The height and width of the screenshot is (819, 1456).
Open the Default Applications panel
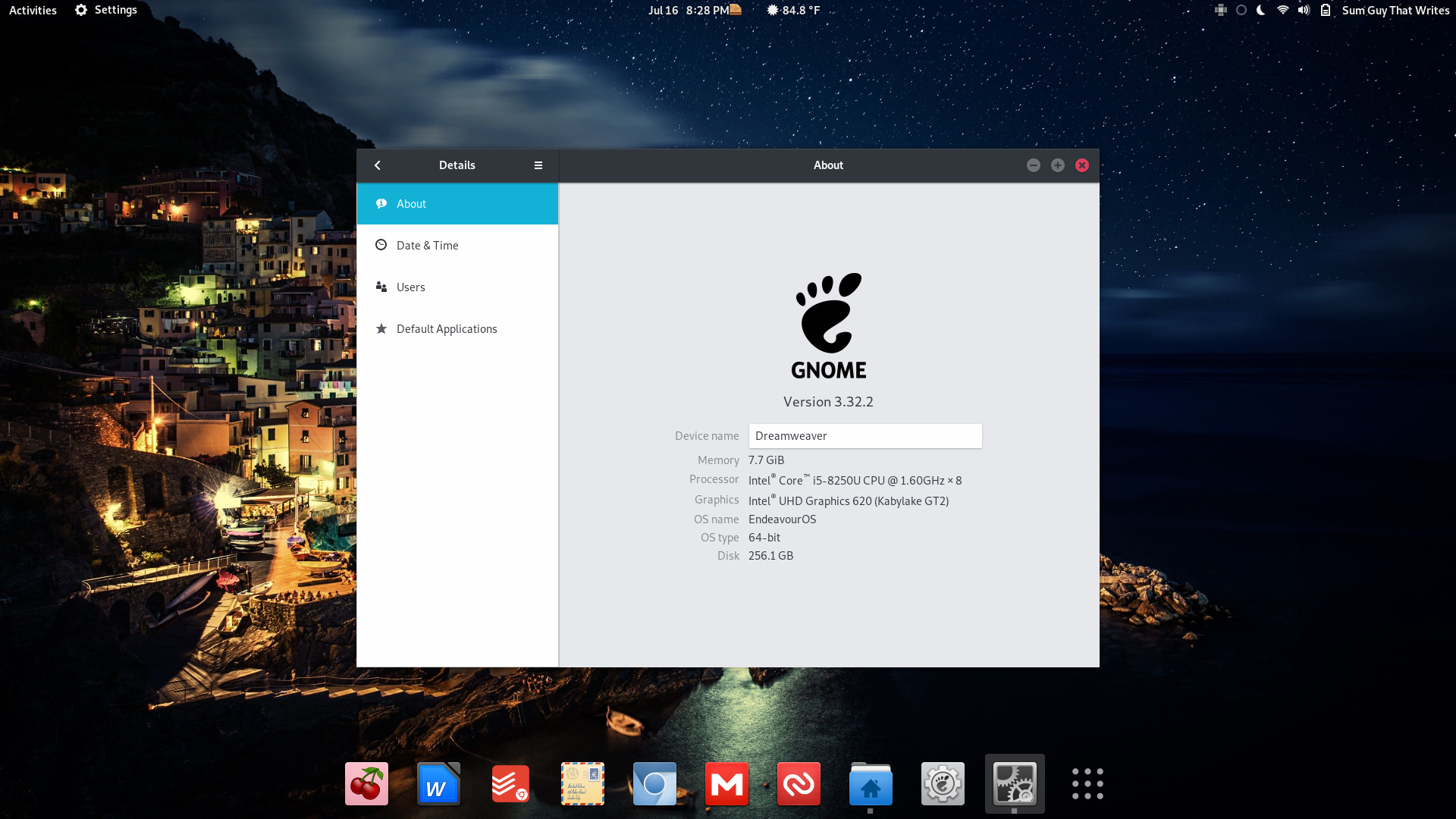pos(457,328)
